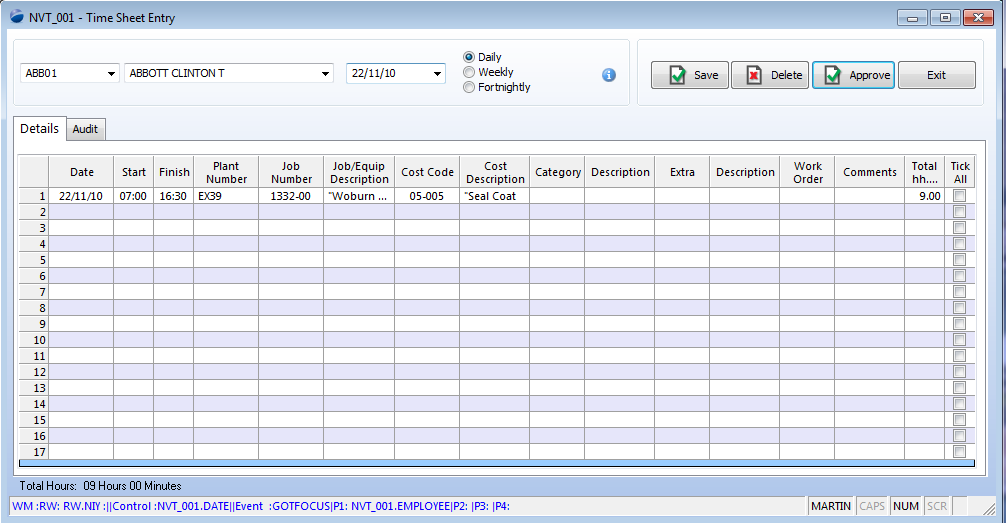Screen dimensions: 1006x523
Task: Tick the checkbox in row 17
Action: point(960,452)
